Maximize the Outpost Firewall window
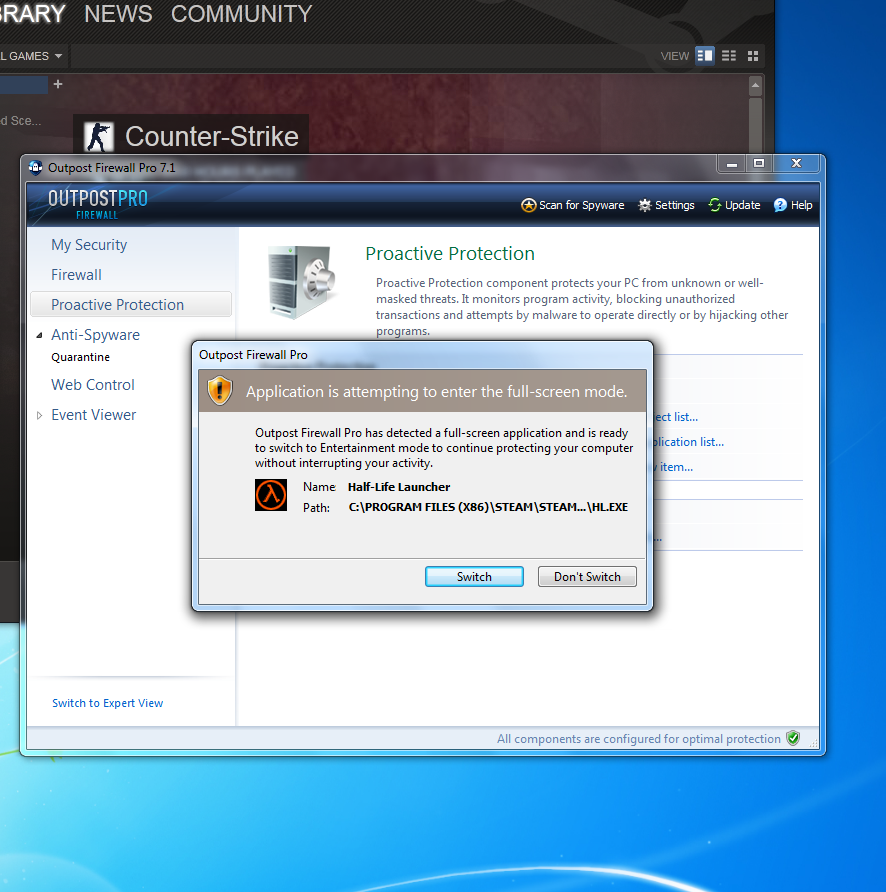 [x=759, y=164]
